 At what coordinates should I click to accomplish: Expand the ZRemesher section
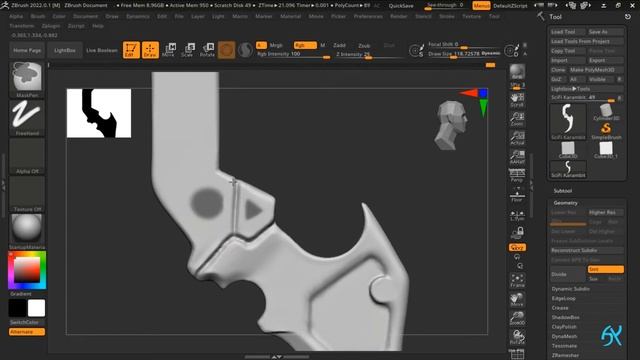[565, 355]
